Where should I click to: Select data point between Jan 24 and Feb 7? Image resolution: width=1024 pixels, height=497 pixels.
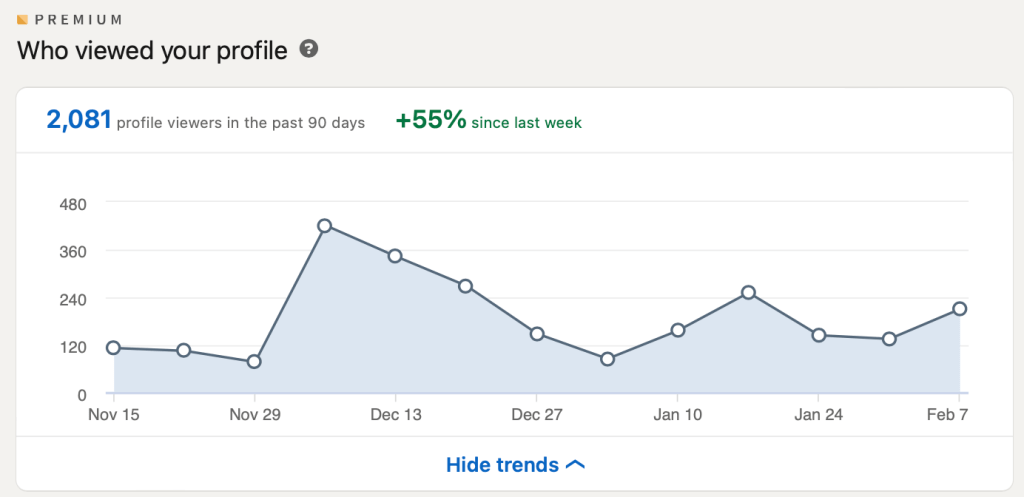(889, 339)
